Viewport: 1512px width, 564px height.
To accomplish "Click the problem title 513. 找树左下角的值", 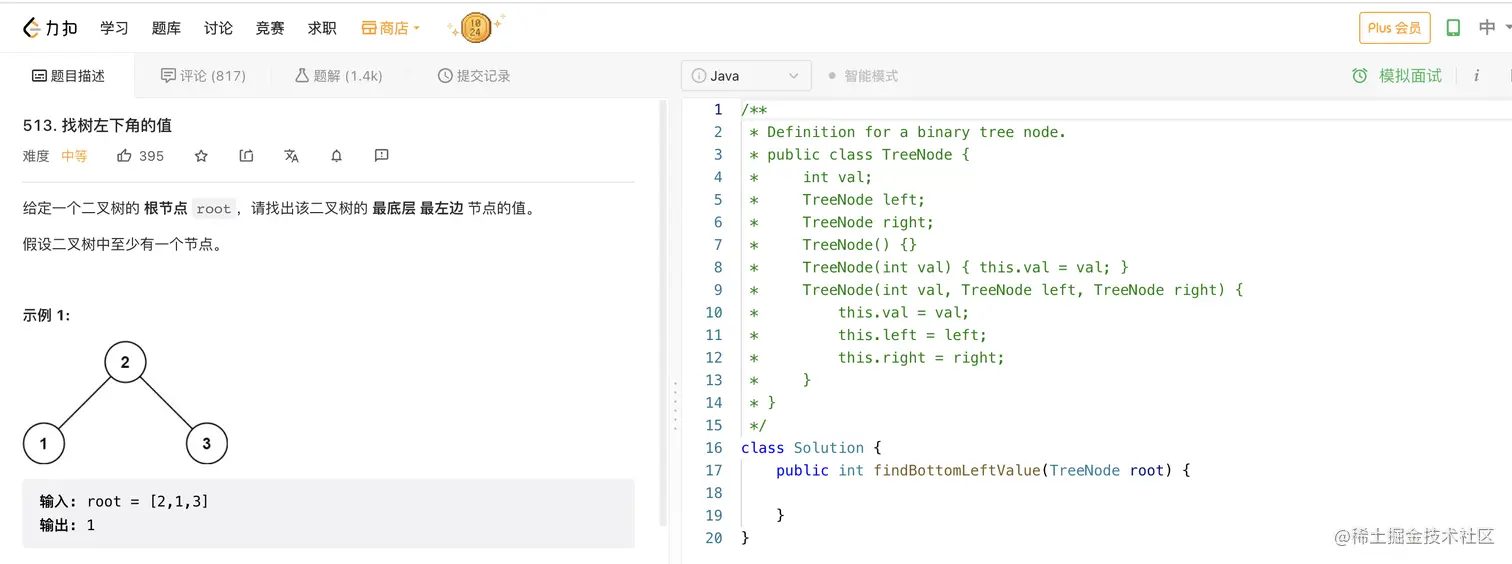I will click(x=97, y=125).
